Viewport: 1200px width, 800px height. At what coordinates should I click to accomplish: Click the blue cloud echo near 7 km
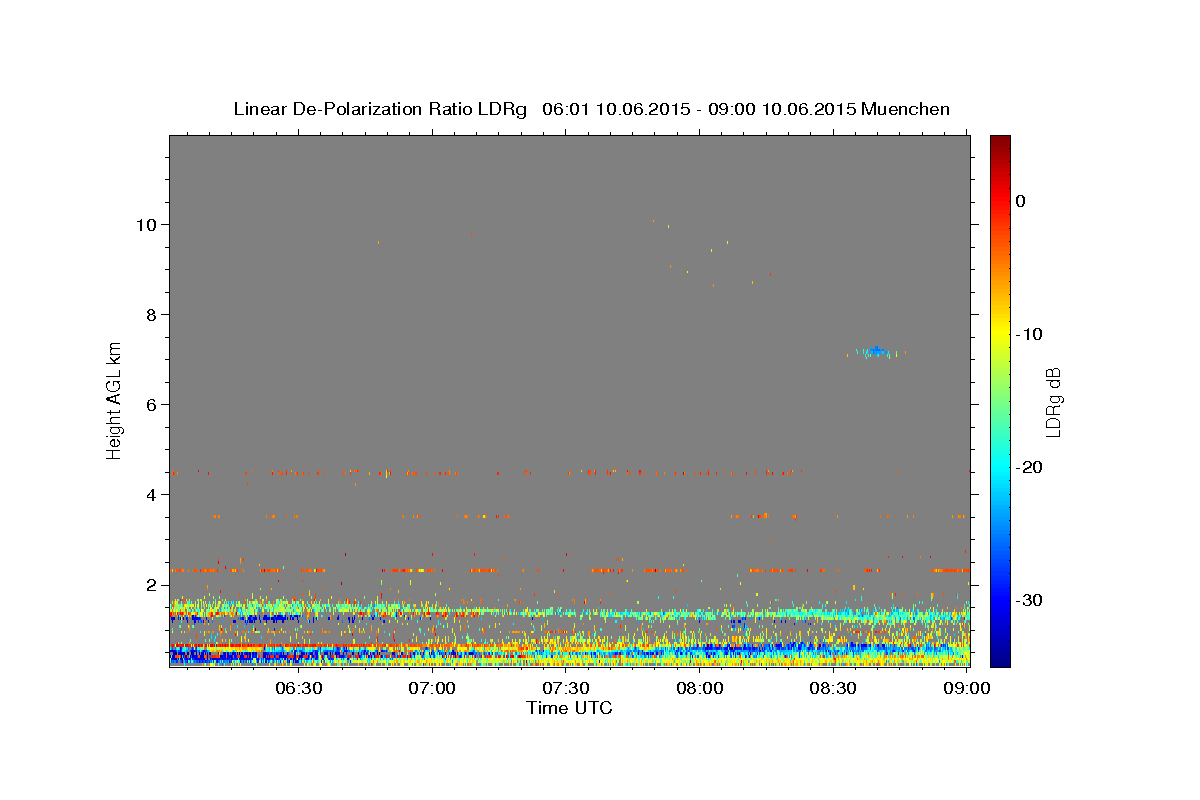click(x=877, y=351)
